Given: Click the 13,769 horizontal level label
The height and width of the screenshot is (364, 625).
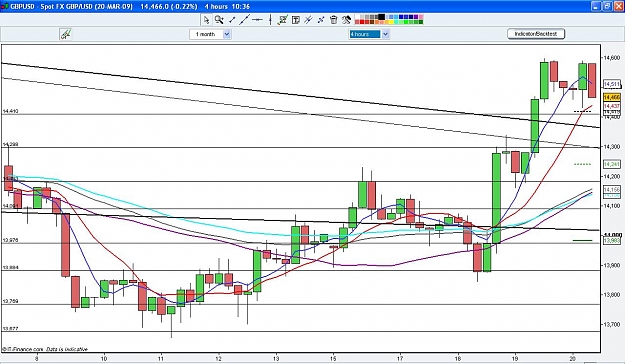Looking at the screenshot, I should 10,301.
